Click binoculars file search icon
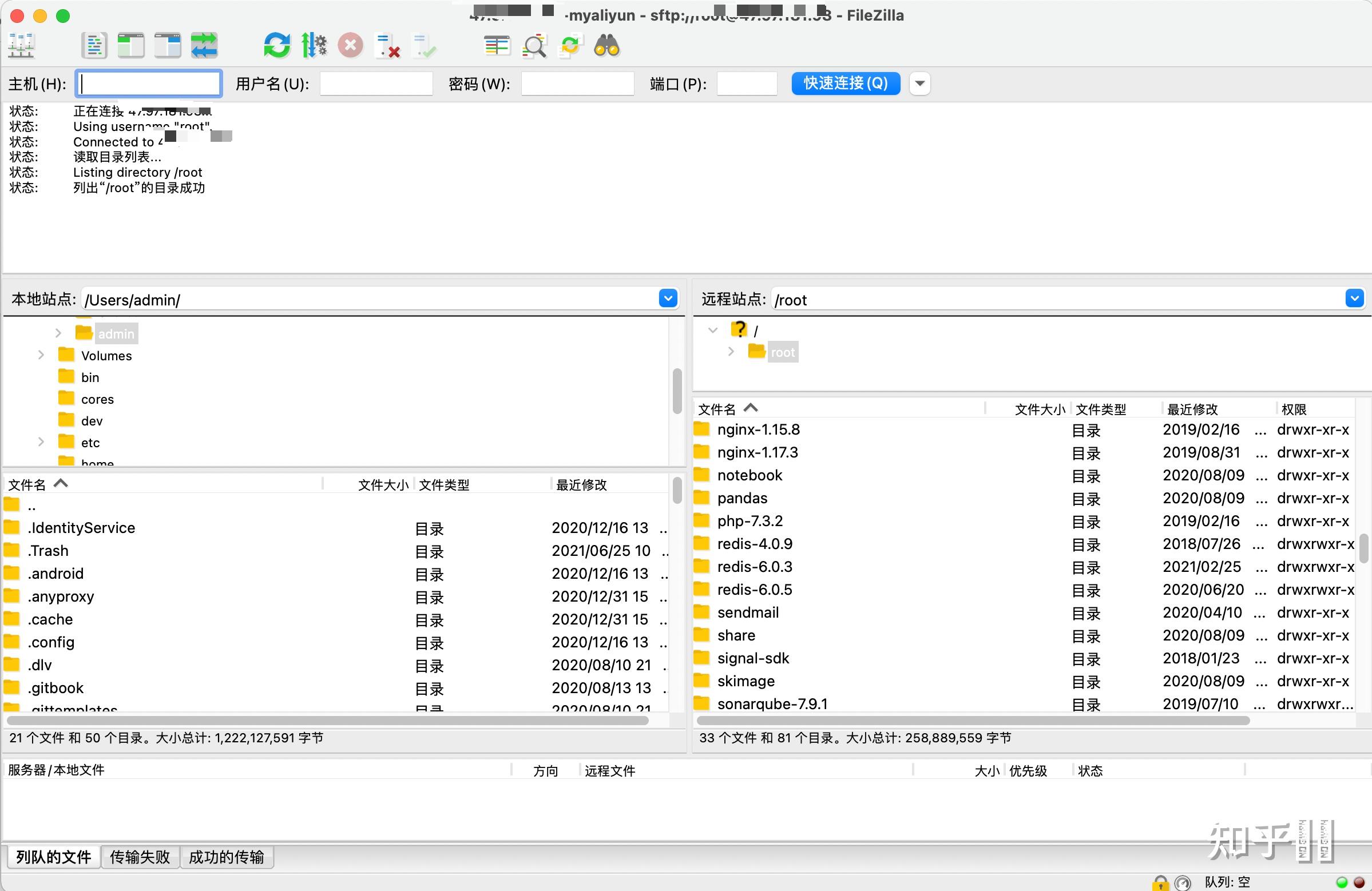 [x=606, y=46]
